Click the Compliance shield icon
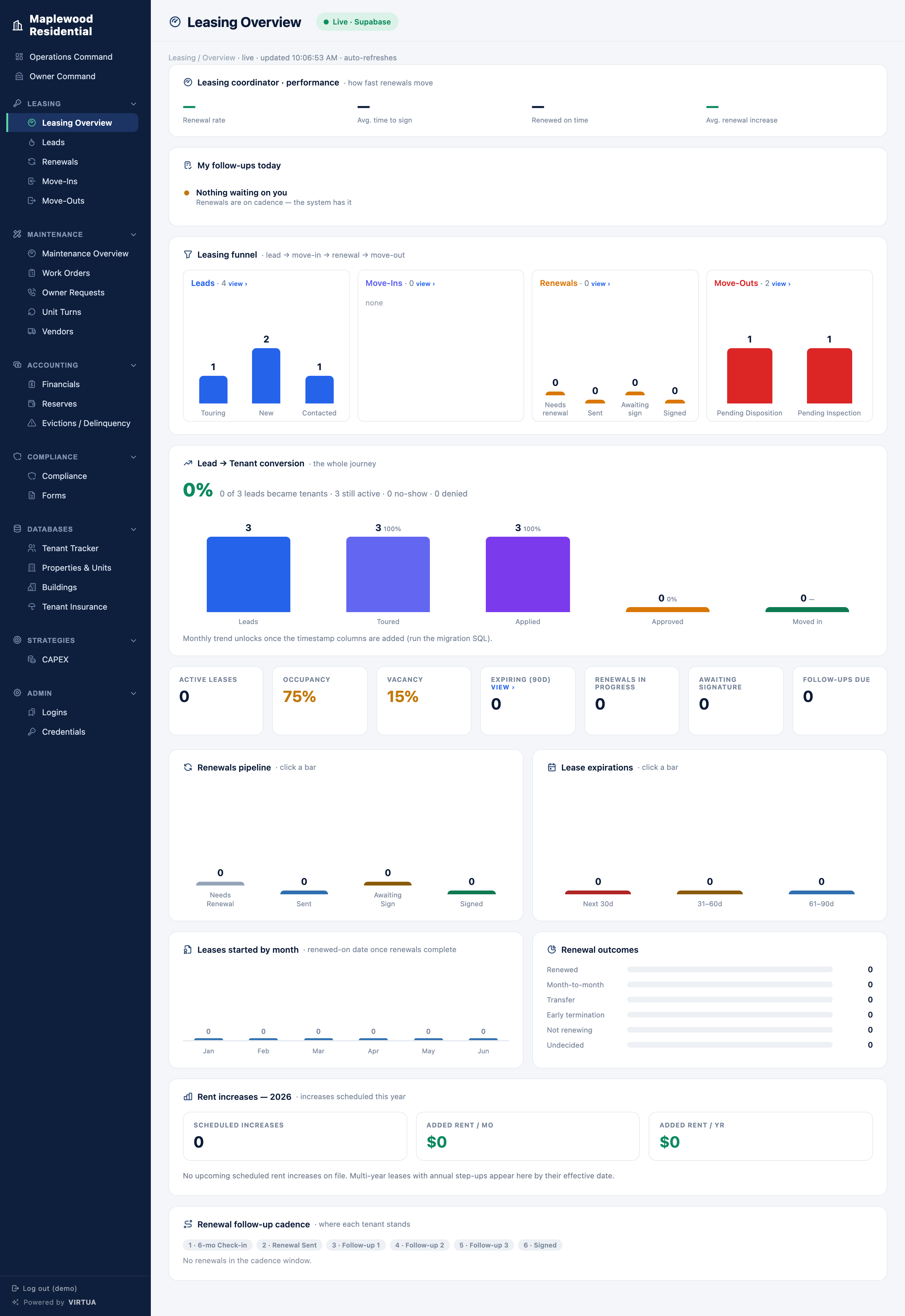The width and height of the screenshot is (905, 1316). click(32, 476)
